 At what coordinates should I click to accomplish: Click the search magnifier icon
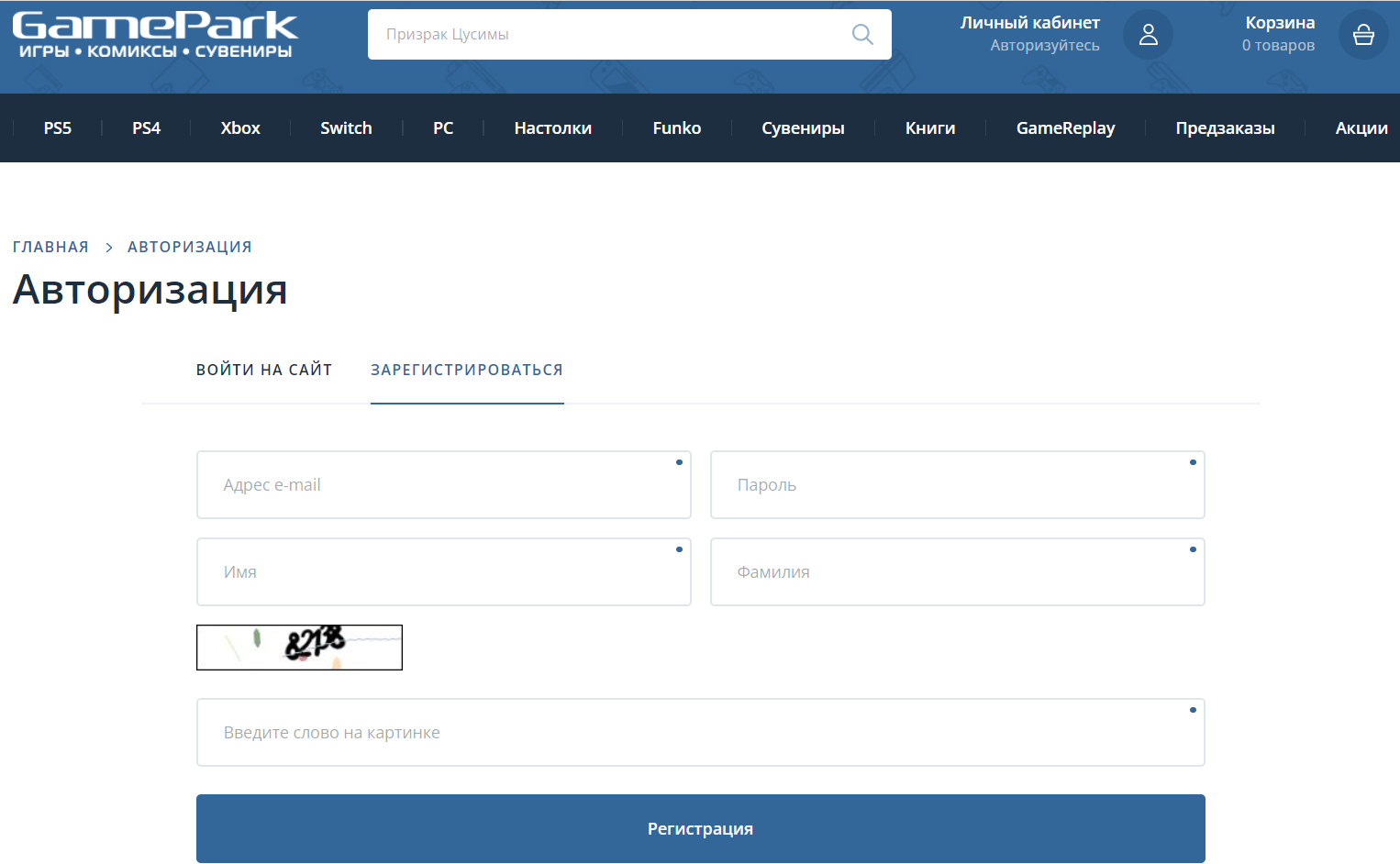click(x=862, y=35)
